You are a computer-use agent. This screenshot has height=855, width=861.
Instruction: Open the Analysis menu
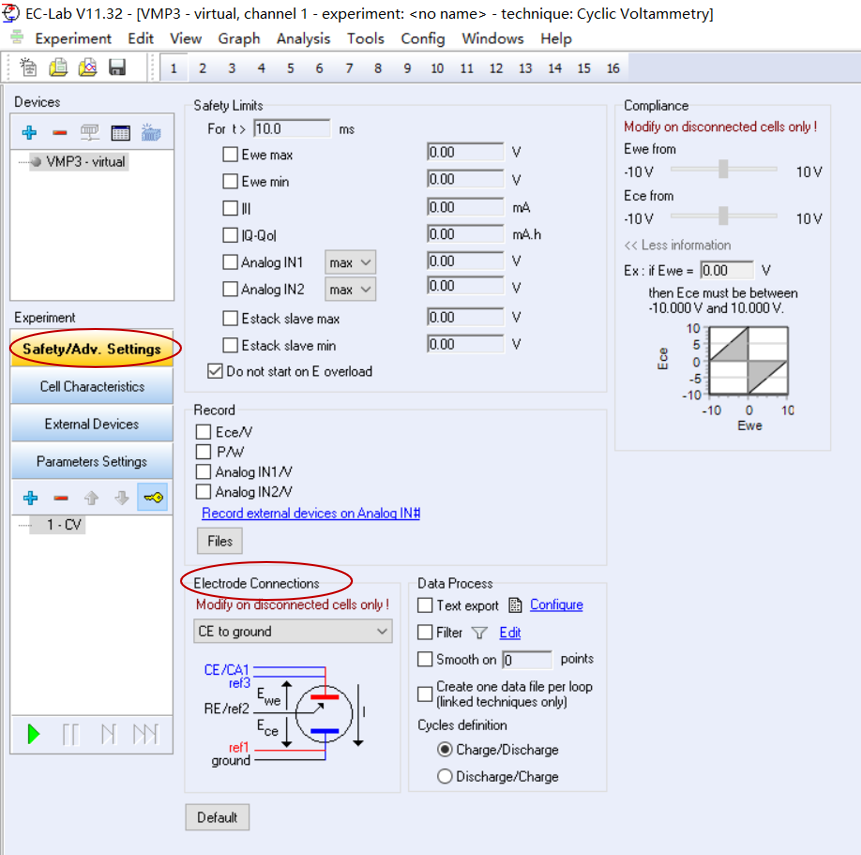click(x=303, y=38)
